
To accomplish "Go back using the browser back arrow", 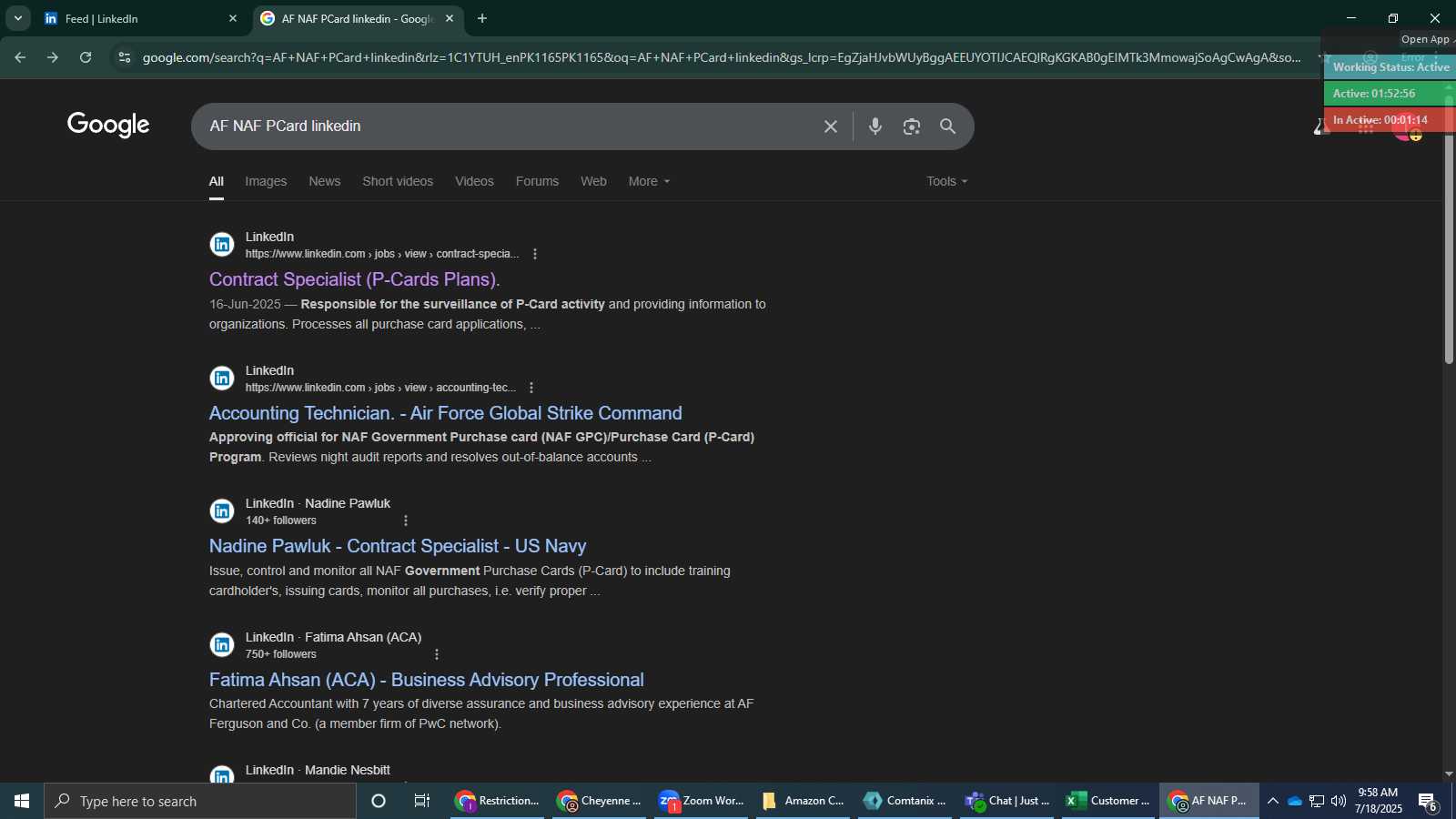I will (x=20, y=57).
